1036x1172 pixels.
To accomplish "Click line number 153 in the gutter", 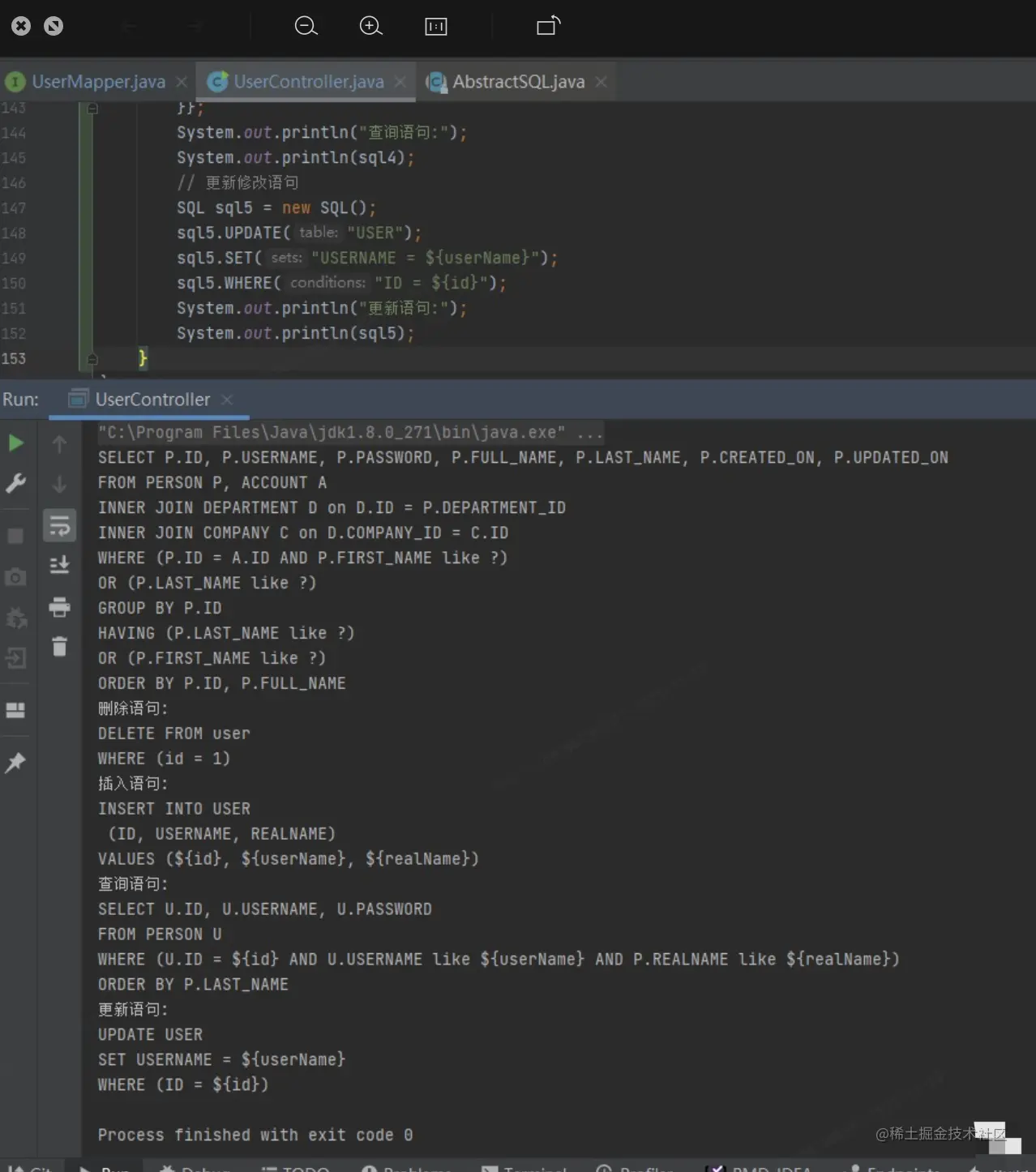I will click(14, 358).
